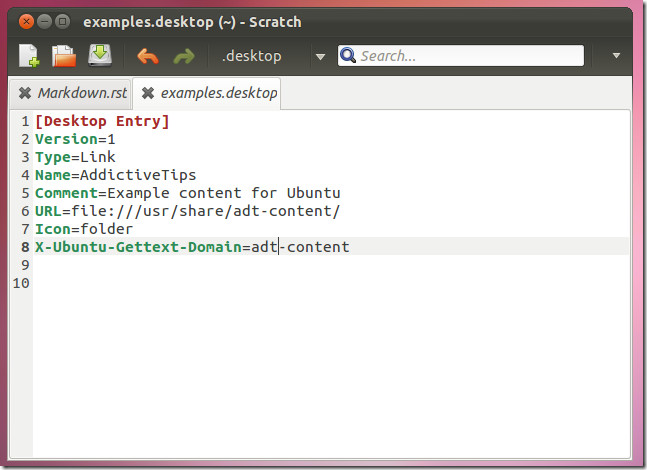Click the URL=file:///usr/share/adt-content/ line
Screen dimensions: 647x470
pyautogui.click(x=187, y=211)
